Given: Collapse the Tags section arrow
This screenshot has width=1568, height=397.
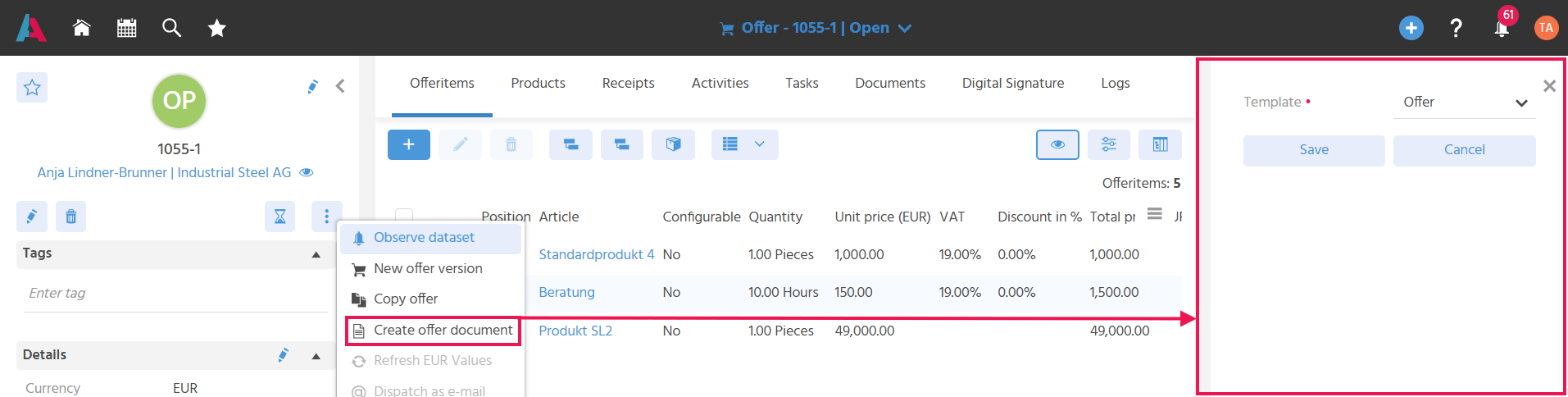Looking at the screenshot, I should [x=316, y=254].
